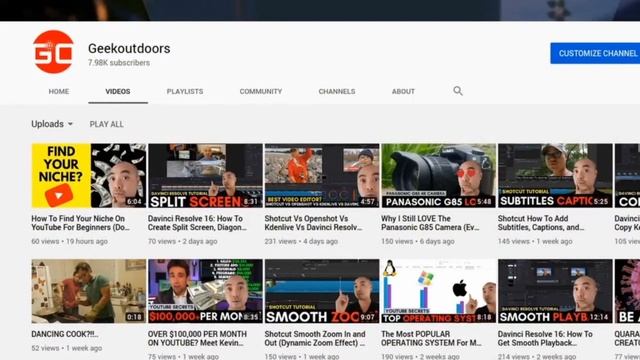Open the PLAYLISTS tab
This screenshot has width=640, height=360.
(185, 91)
